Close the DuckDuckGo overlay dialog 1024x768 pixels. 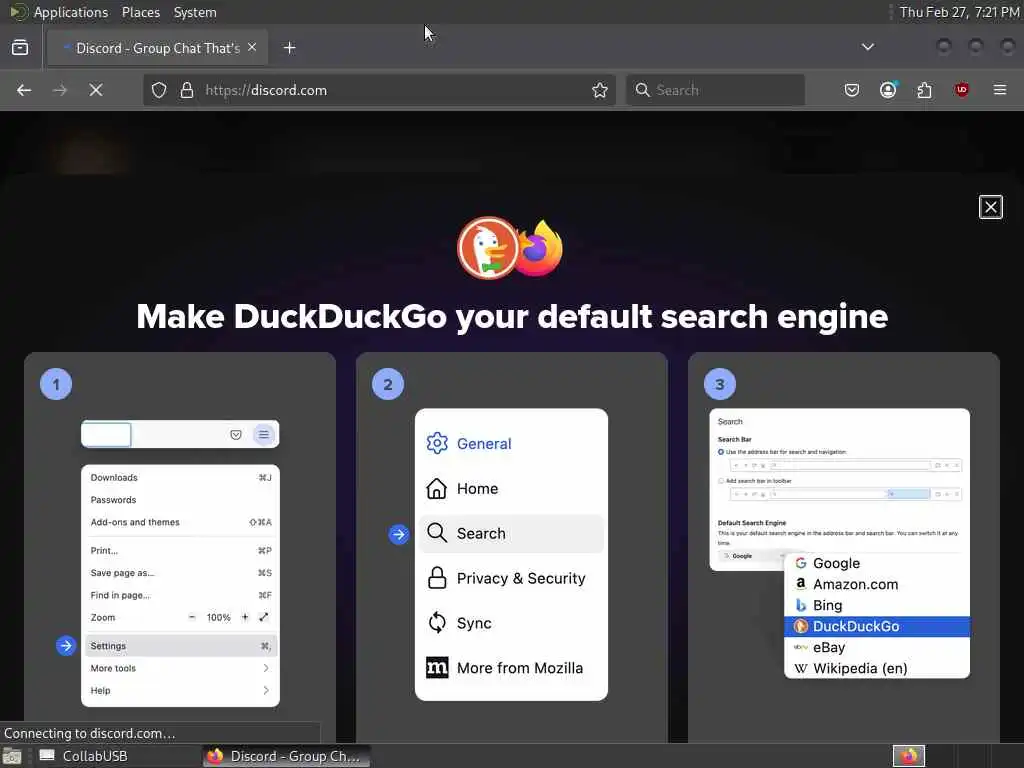coord(991,207)
